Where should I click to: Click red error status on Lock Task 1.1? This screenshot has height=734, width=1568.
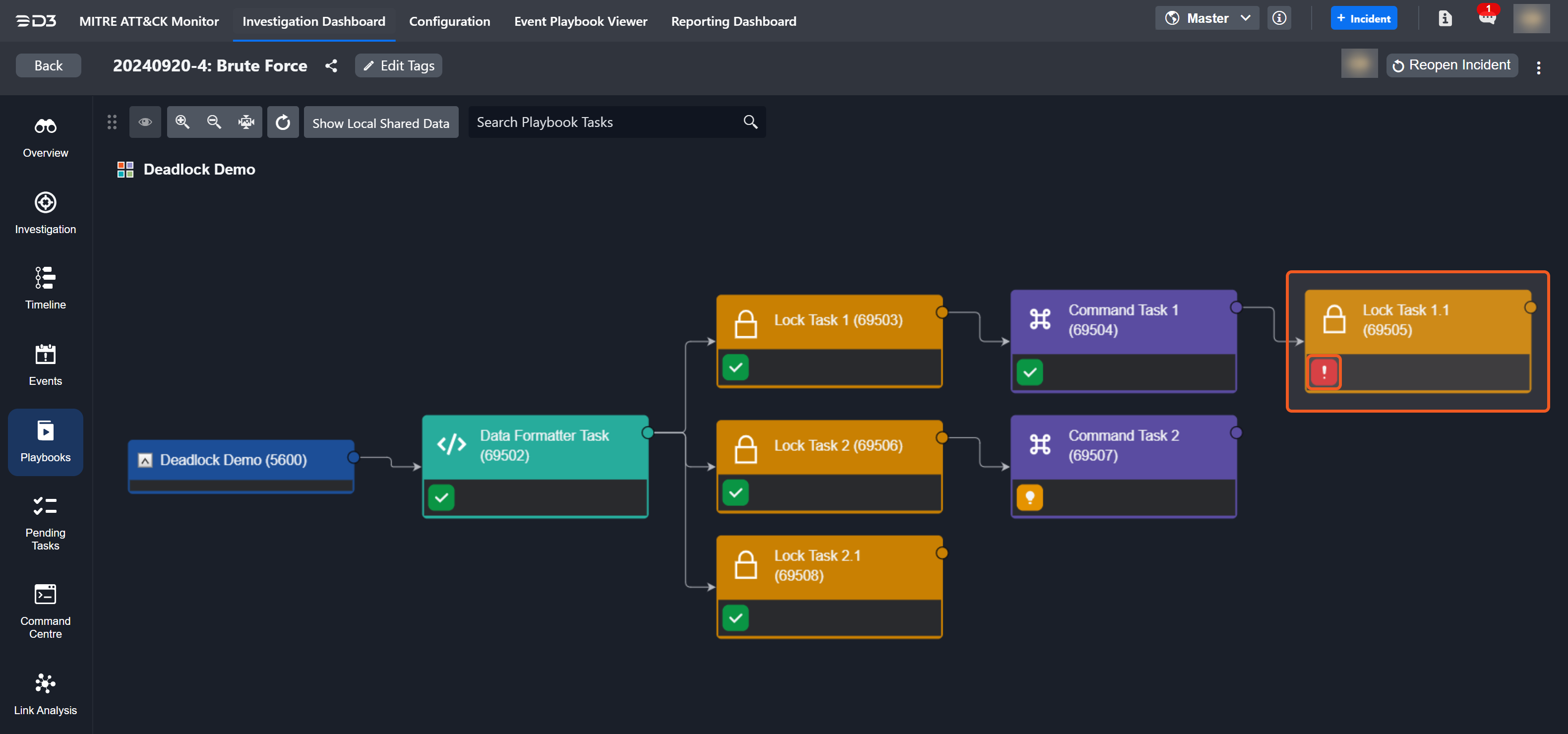1324,372
